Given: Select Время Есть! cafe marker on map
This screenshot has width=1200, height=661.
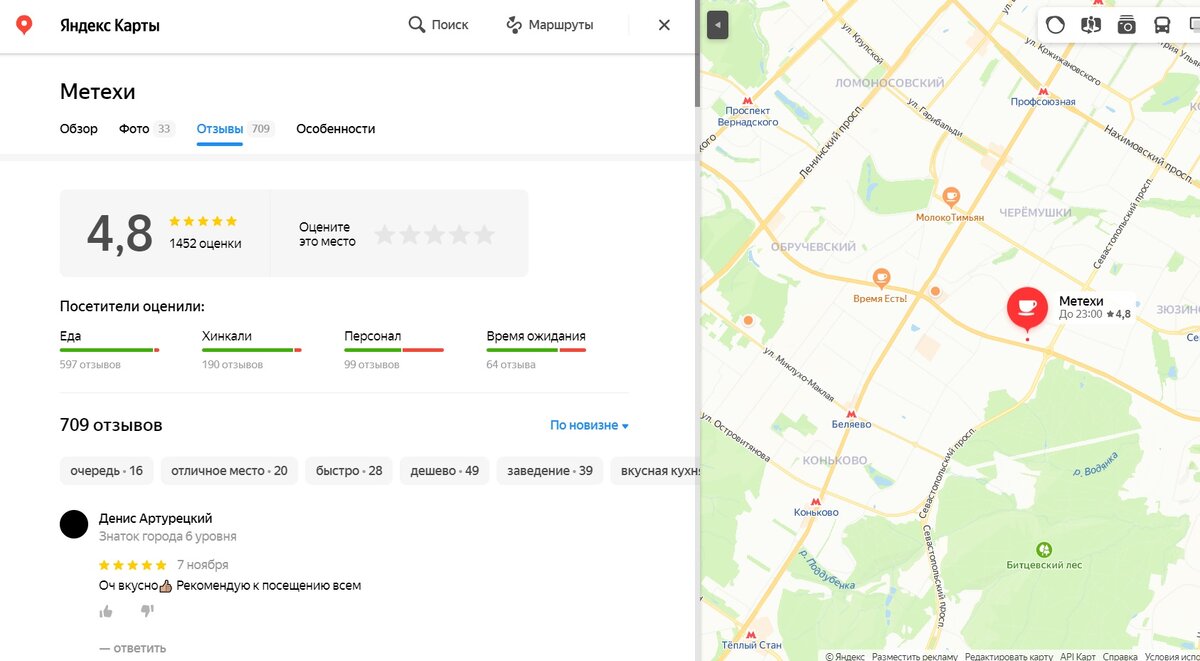Looking at the screenshot, I should click(x=881, y=277).
